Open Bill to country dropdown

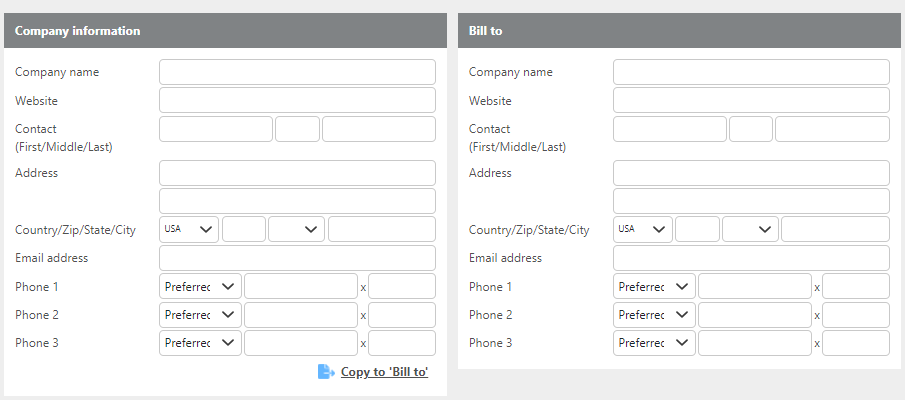(643, 229)
